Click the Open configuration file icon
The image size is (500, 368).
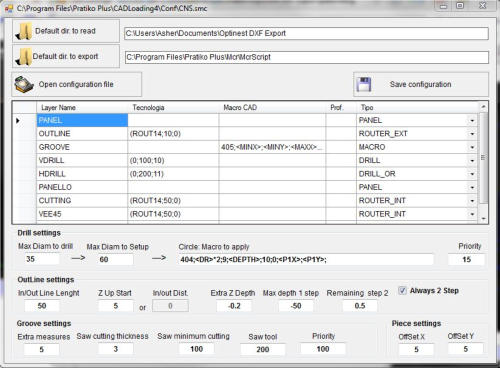[24, 85]
